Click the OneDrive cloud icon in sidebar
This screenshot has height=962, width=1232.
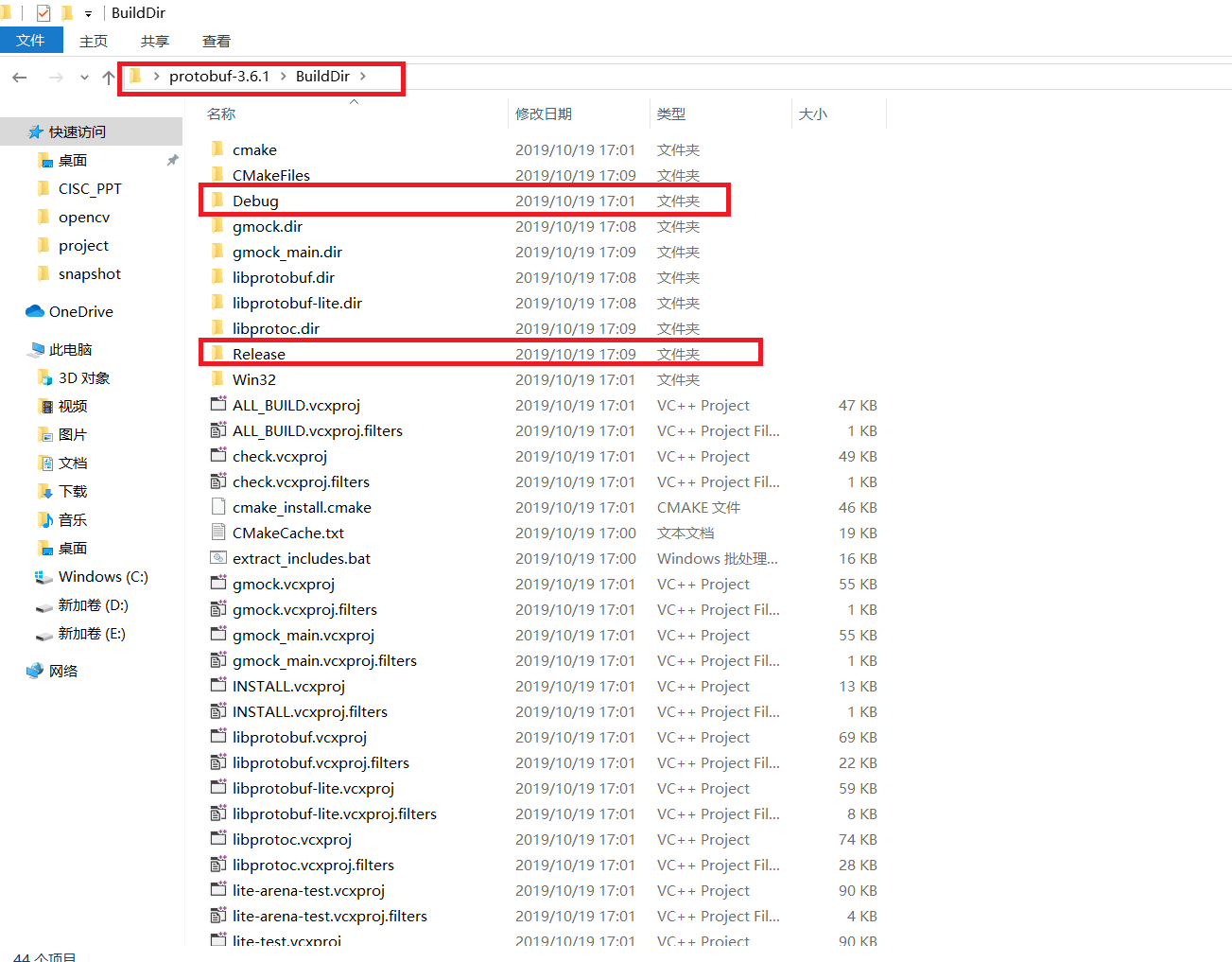coord(35,311)
